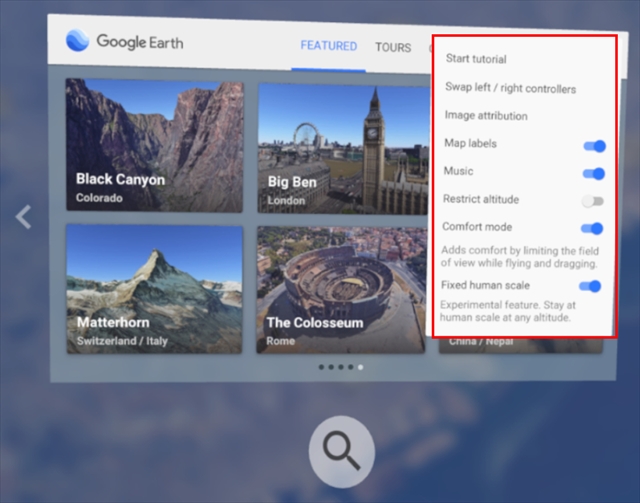This screenshot has width=640, height=503.
Task: Select the last highlighted page dot
Action: 361,367
